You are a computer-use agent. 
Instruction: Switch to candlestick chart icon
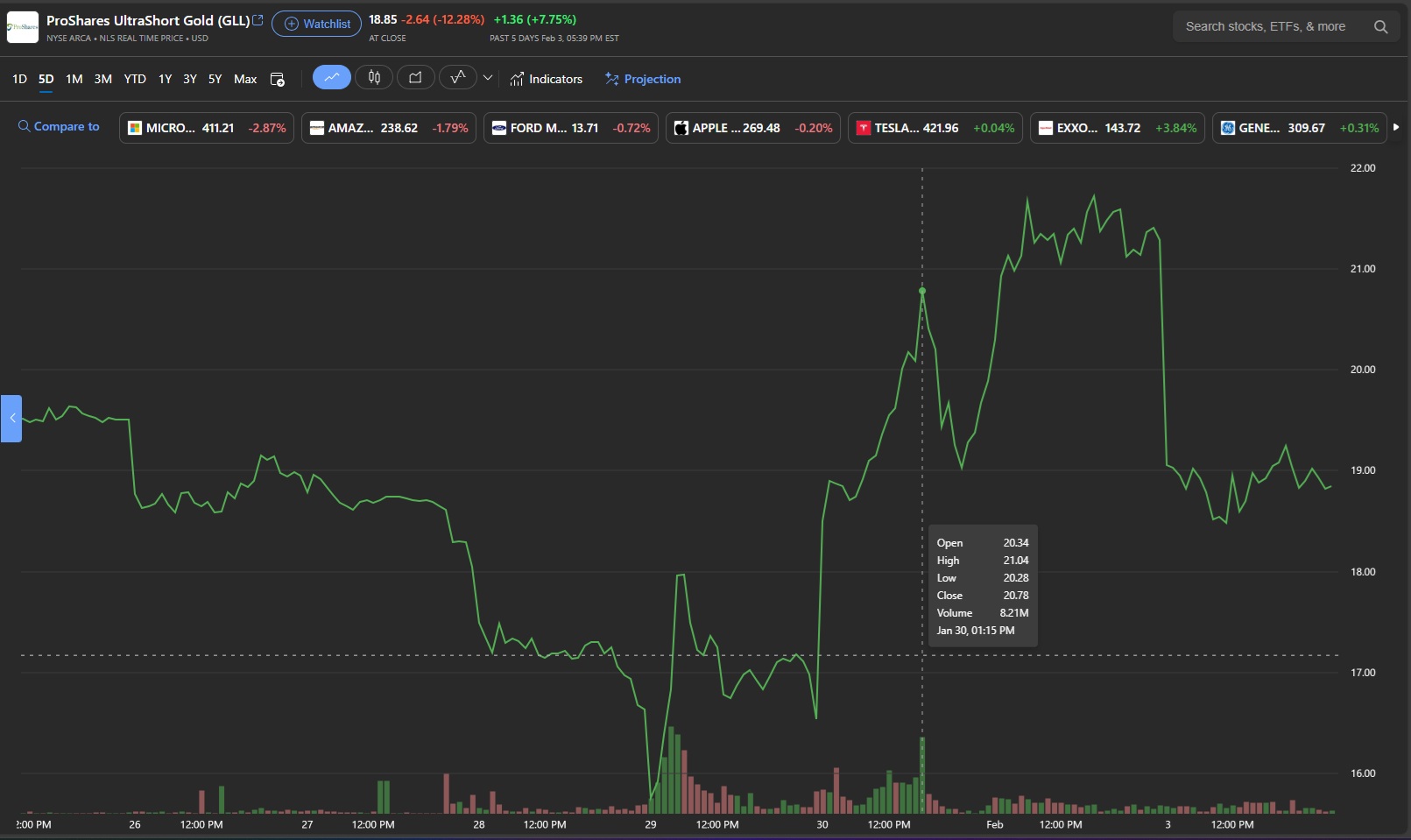pos(374,78)
